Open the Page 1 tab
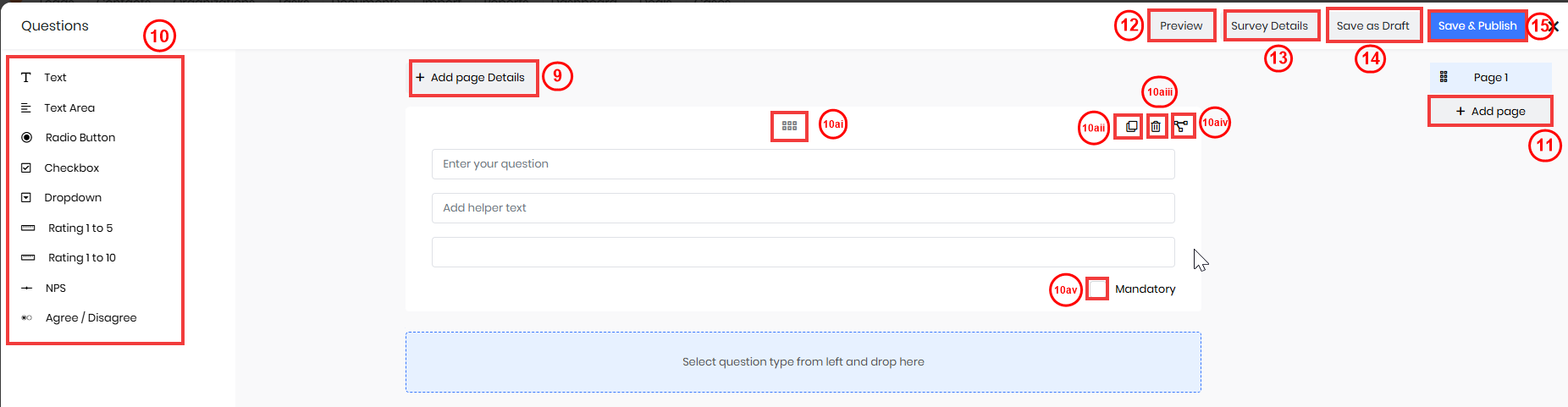 [1490, 77]
